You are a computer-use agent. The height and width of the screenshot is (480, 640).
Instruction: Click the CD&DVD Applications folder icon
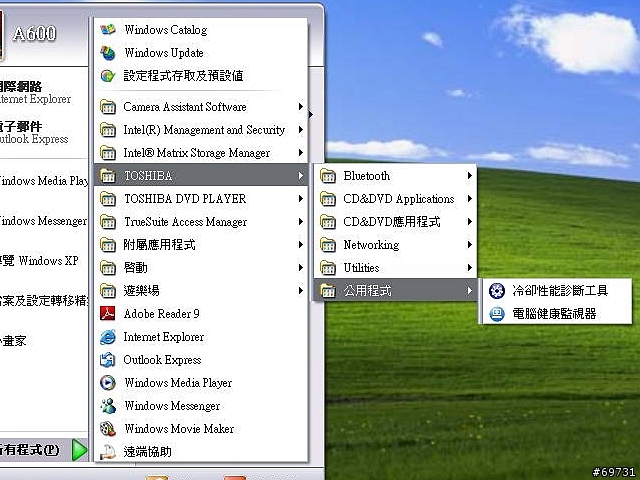tap(328, 199)
